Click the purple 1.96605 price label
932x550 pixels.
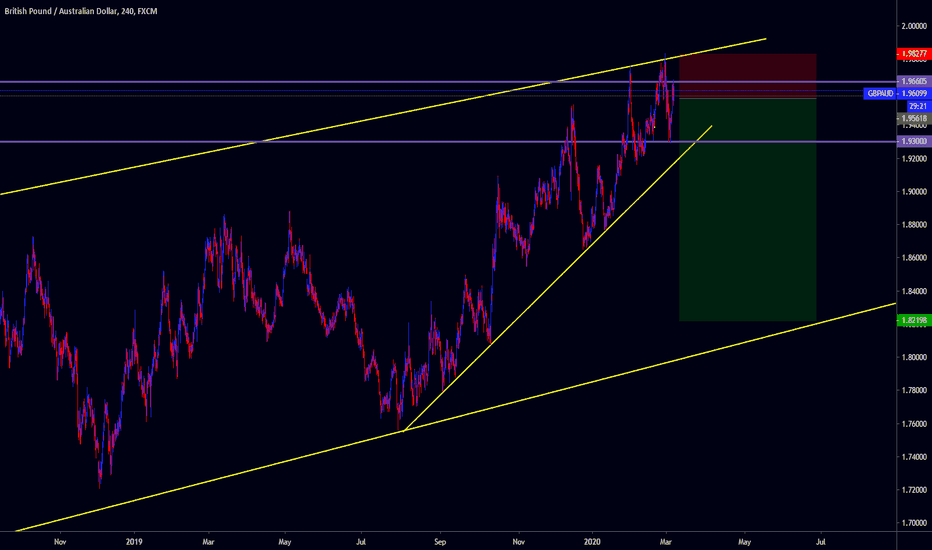coord(911,81)
